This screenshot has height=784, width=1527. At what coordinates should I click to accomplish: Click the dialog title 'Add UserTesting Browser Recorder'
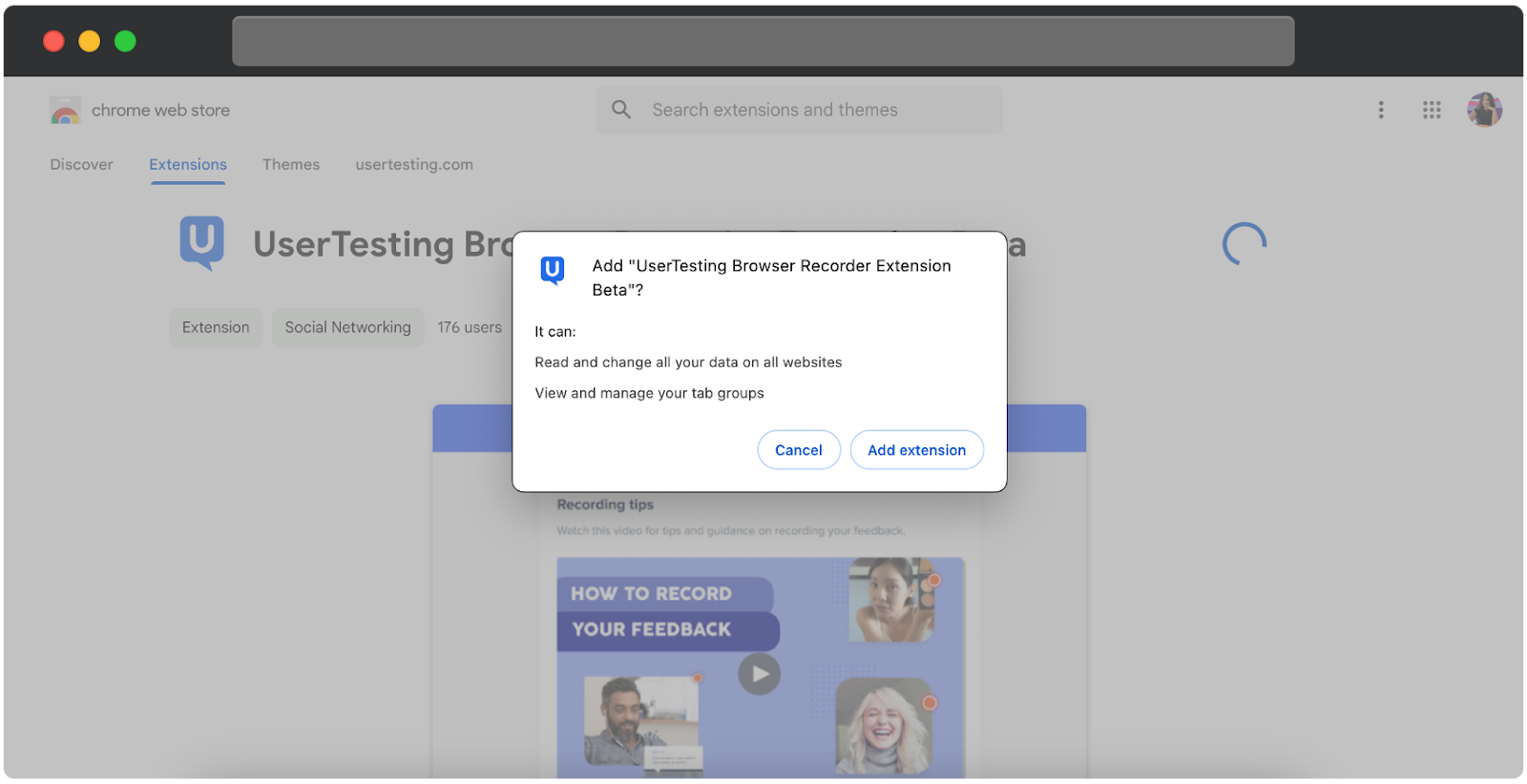click(771, 278)
